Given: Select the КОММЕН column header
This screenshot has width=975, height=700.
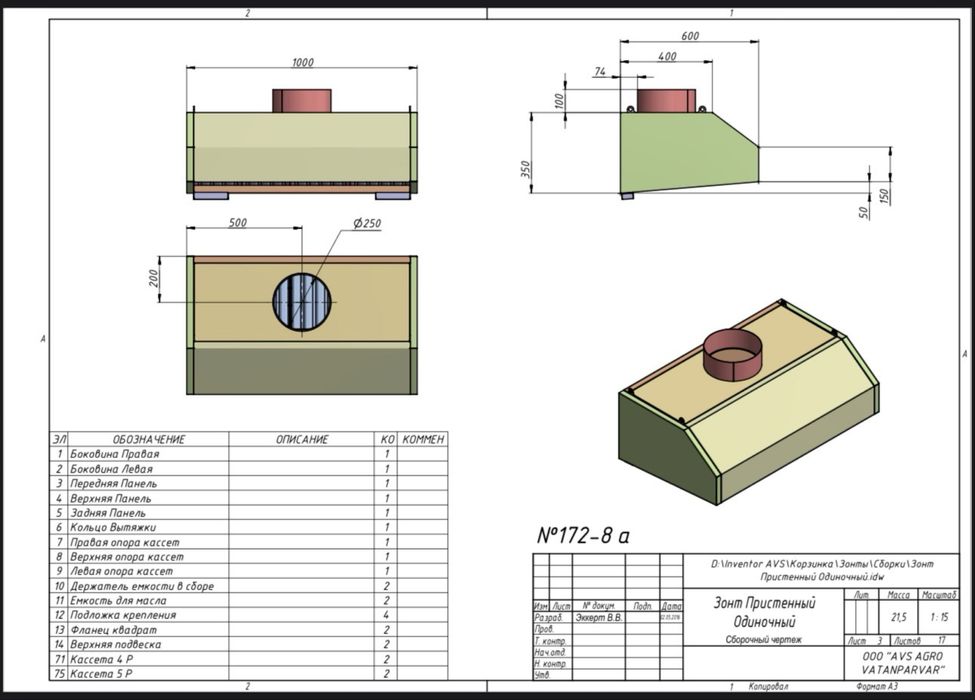Looking at the screenshot, I should click(x=423, y=440).
